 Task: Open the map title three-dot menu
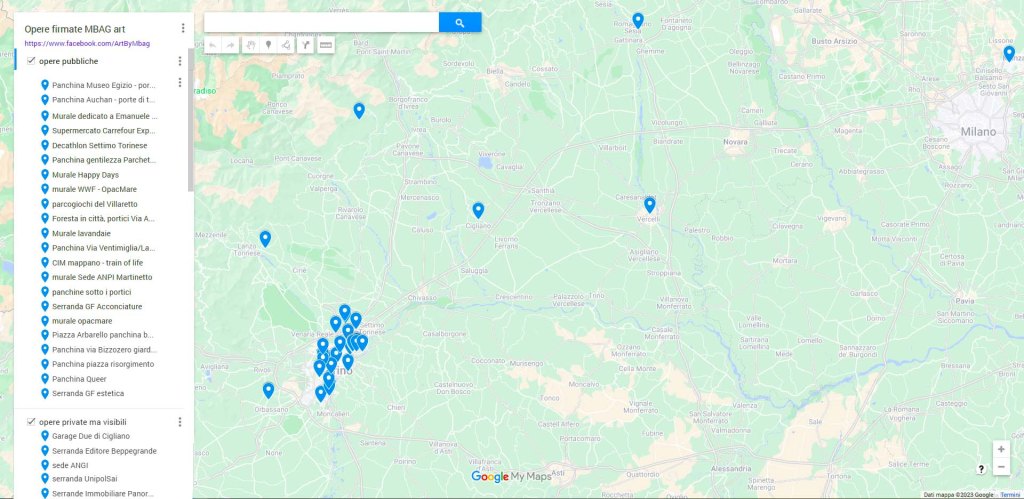coord(183,29)
